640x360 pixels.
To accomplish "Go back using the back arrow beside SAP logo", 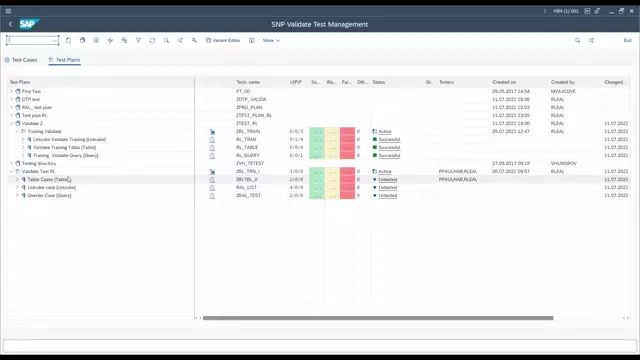I will coord(11,24).
